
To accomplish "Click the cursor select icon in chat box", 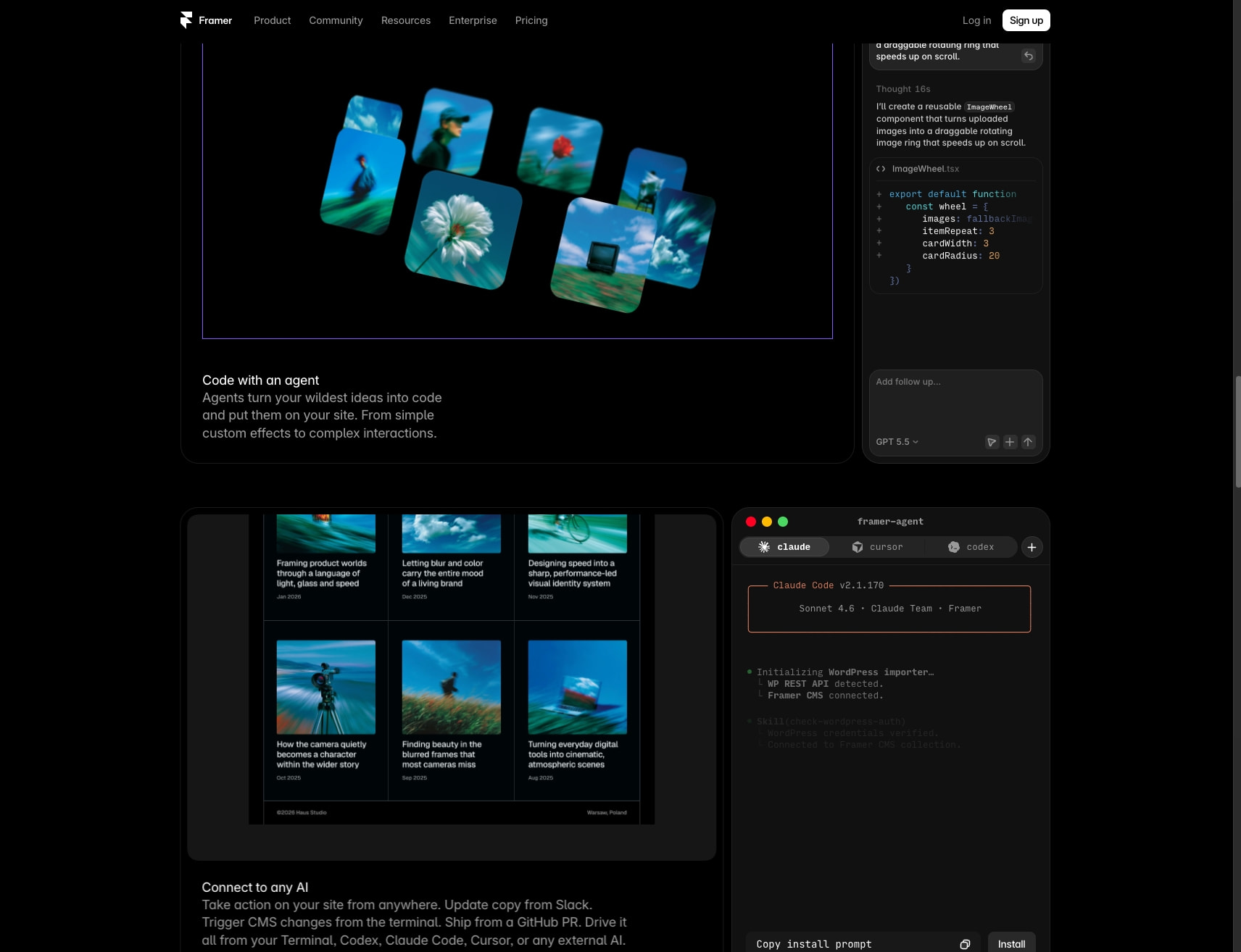I will click(992, 442).
